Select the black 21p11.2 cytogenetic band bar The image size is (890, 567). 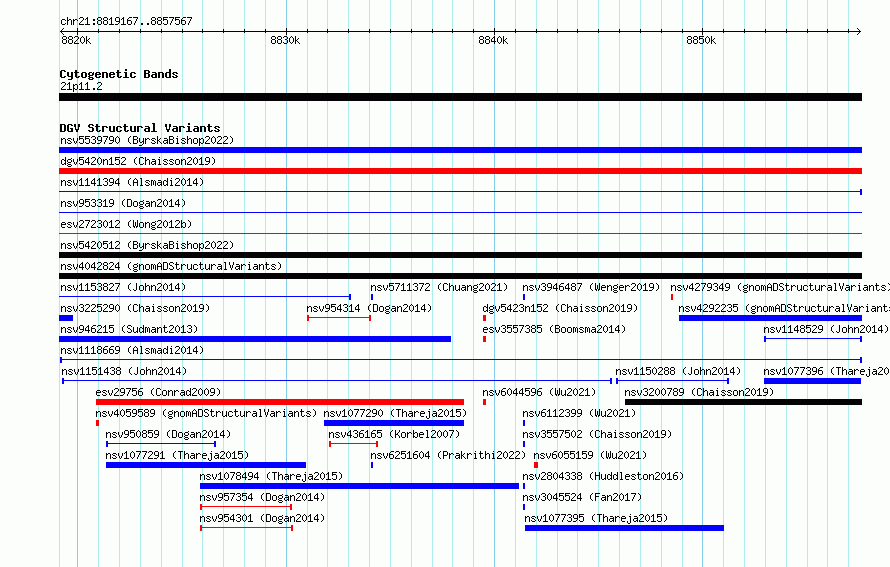click(x=460, y=97)
